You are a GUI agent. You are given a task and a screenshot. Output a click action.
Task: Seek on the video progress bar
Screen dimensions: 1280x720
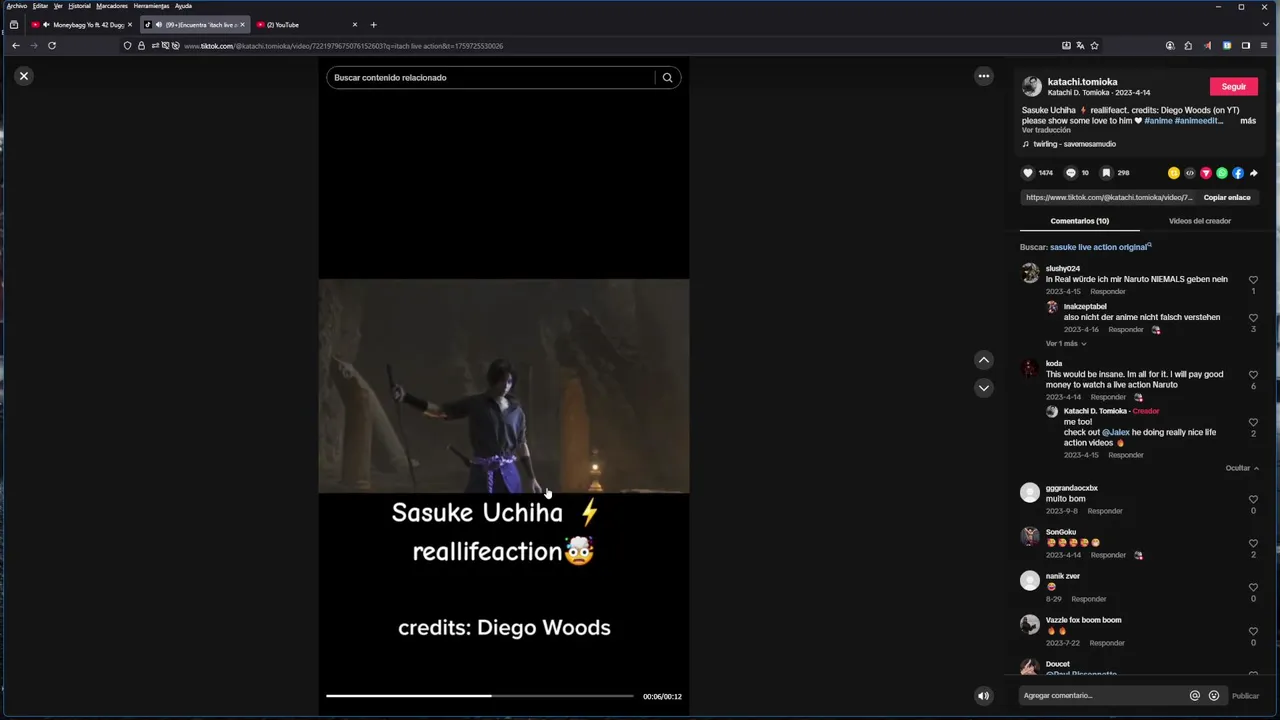(x=480, y=696)
